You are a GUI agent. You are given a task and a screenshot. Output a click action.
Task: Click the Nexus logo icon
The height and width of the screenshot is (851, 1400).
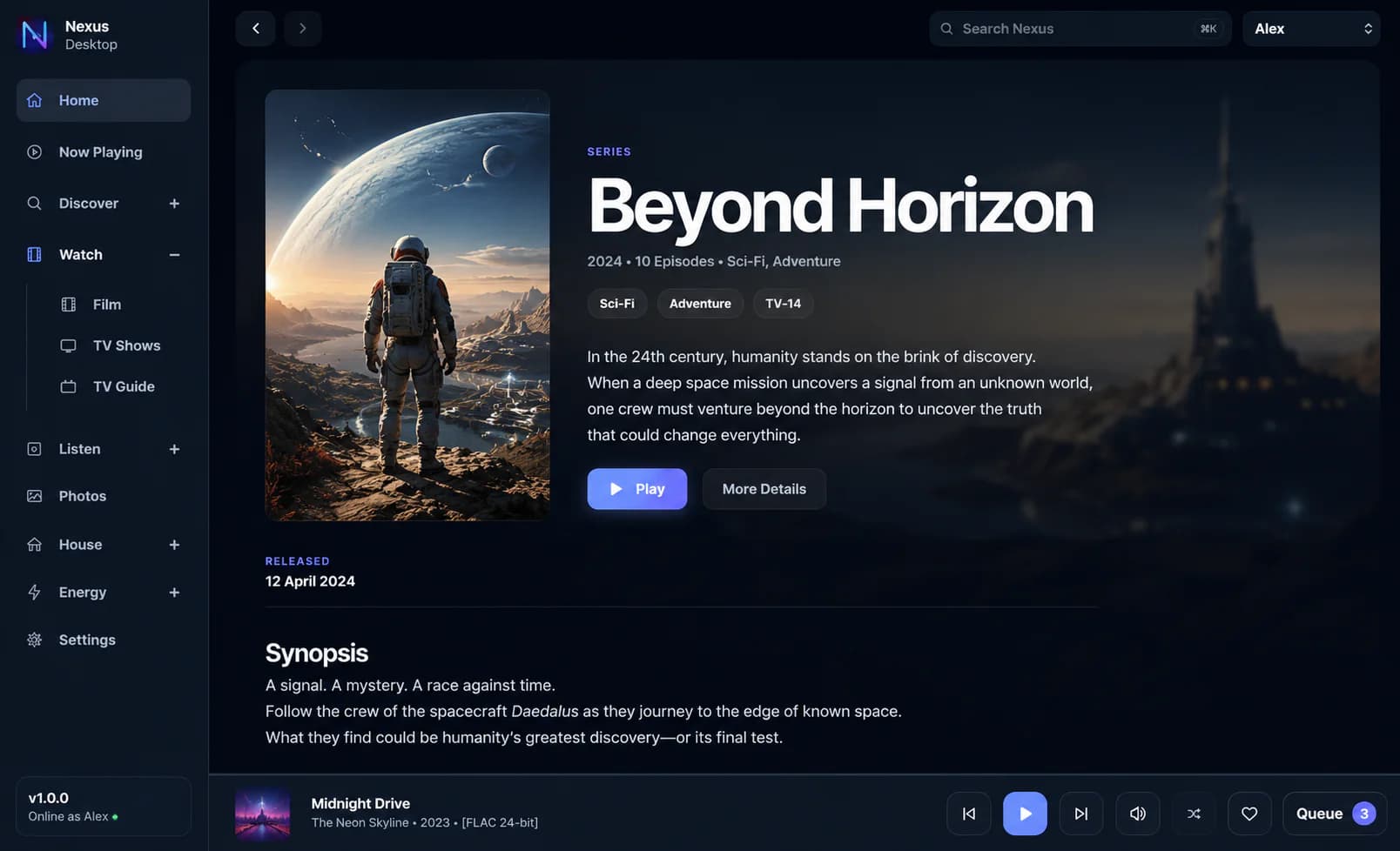(x=35, y=35)
